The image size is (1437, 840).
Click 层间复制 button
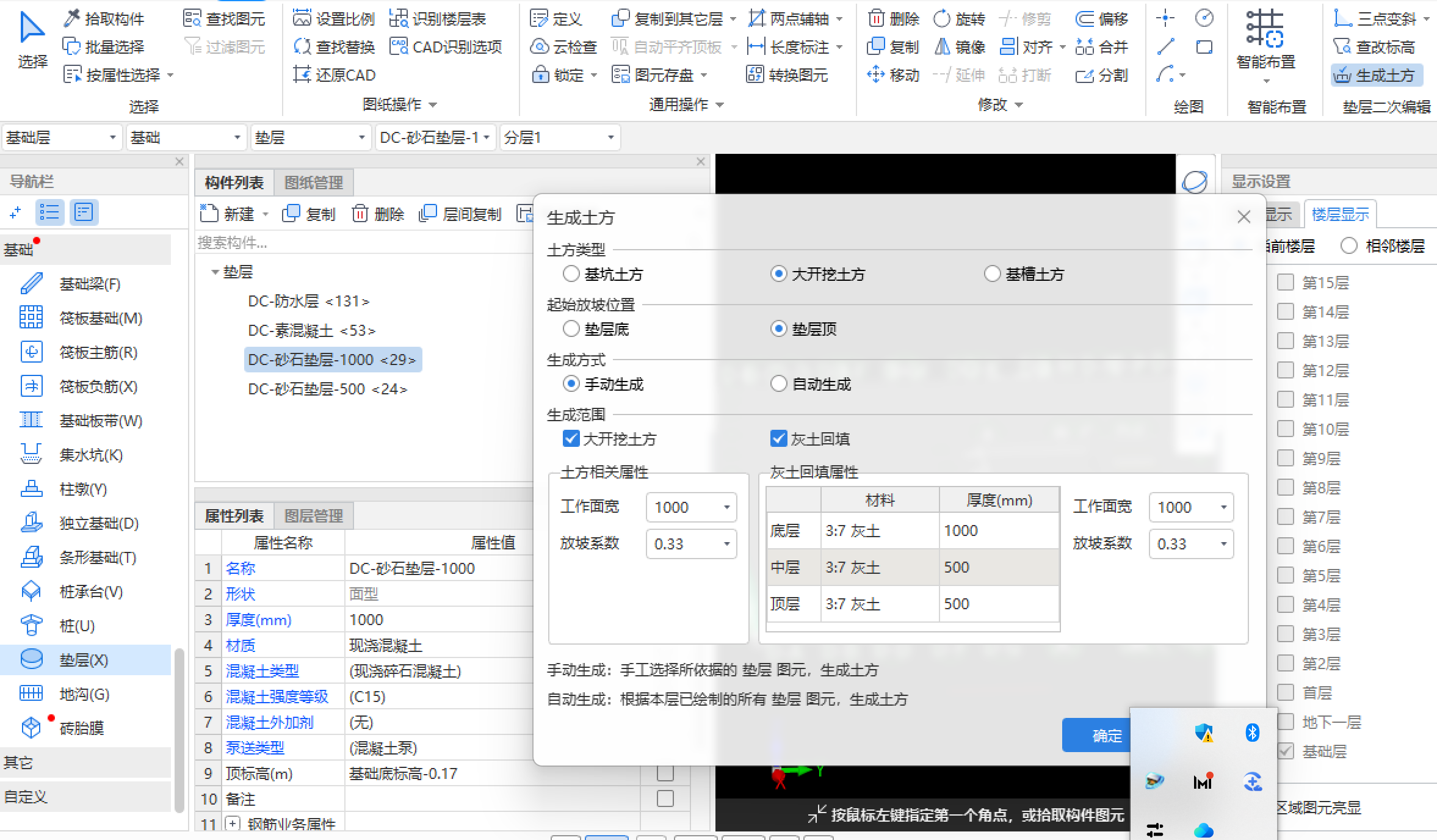pyautogui.click(x=460, y=214)
